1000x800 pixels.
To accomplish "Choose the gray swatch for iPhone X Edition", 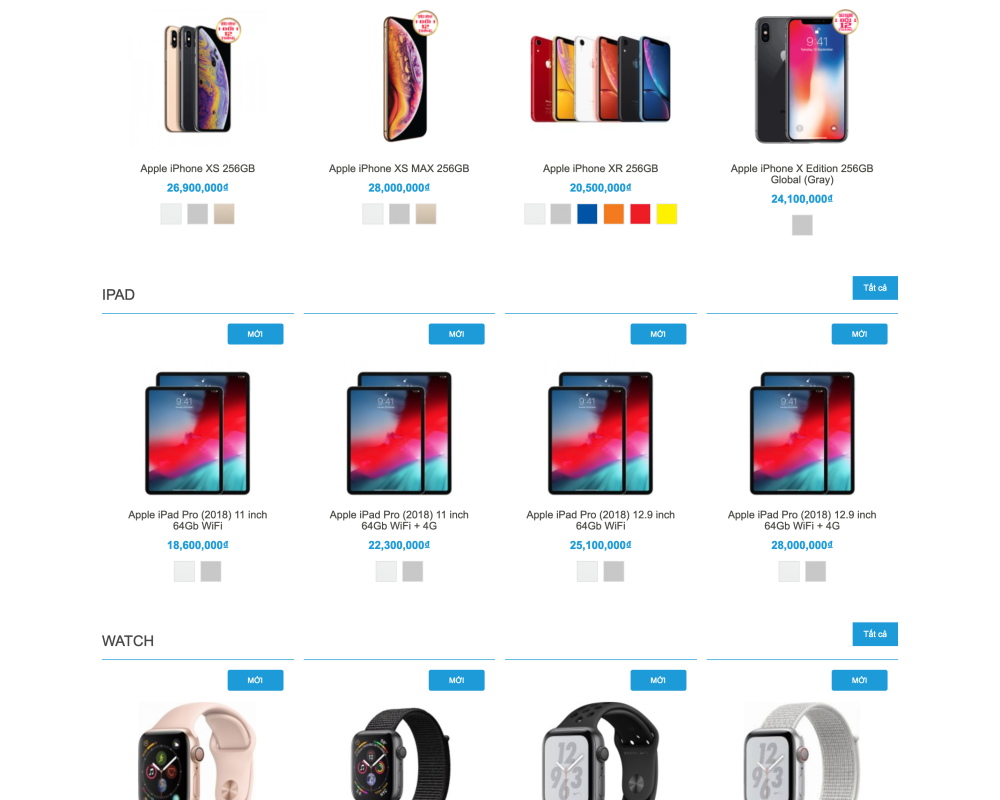I will [802, 225].
